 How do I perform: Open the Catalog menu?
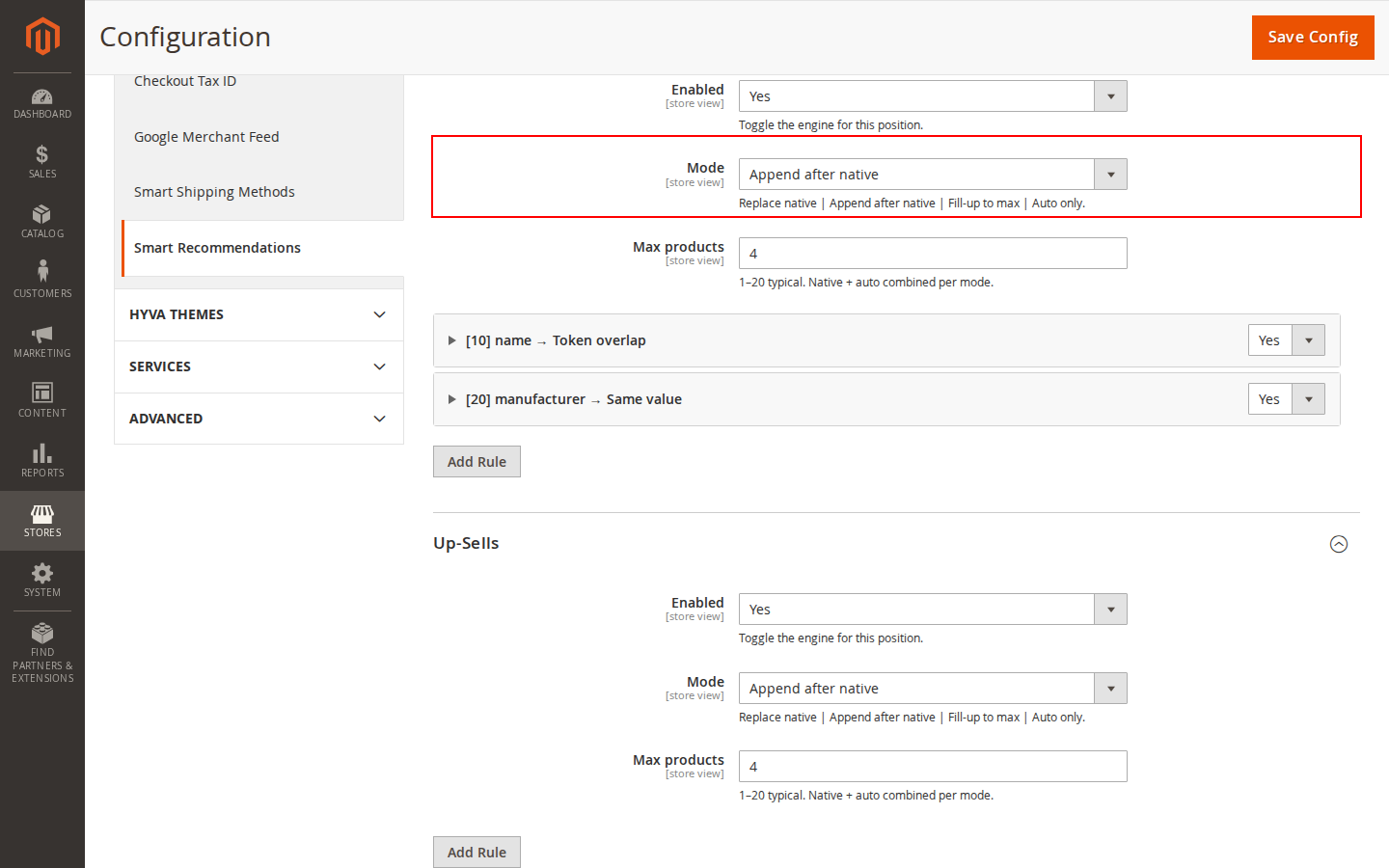point(42,222)
